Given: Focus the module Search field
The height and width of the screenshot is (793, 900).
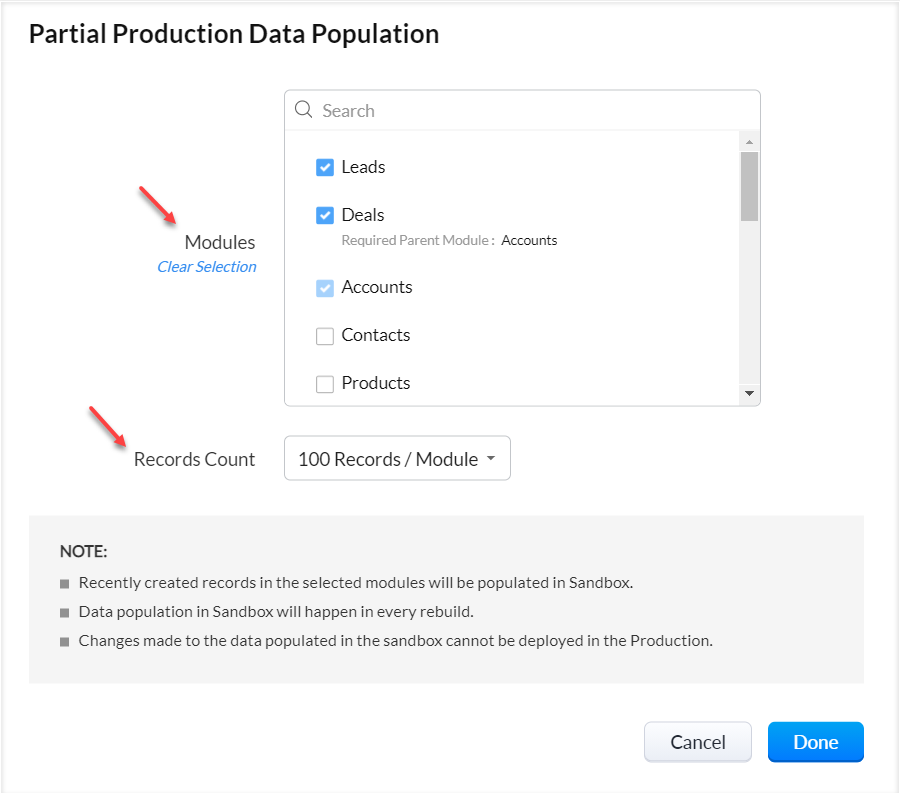Looking at the screenshot, I should (x=530, y=110).
